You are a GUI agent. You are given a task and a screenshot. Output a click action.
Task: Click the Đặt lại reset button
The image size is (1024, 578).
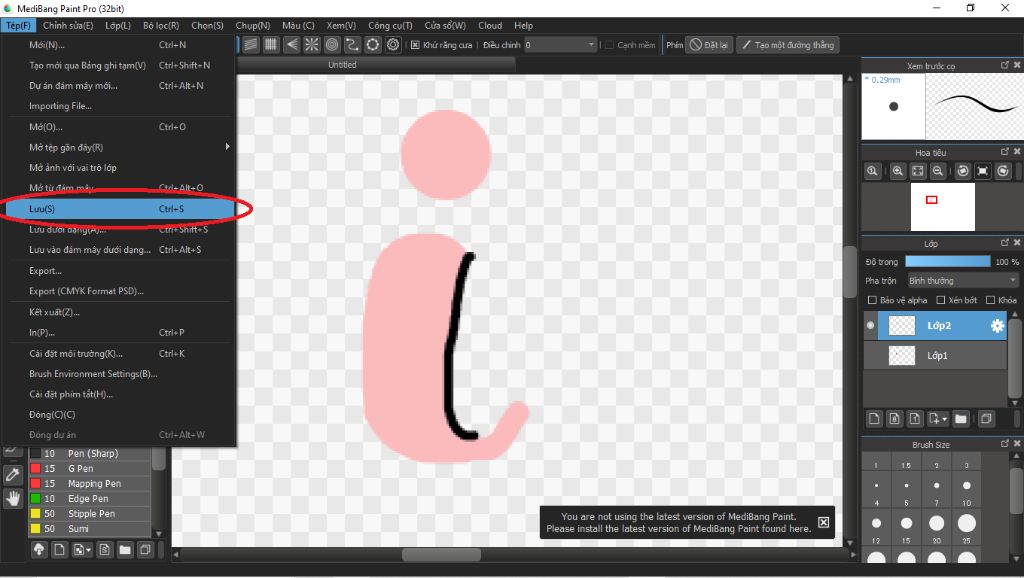pyautogui.click(x=709, y=45)
